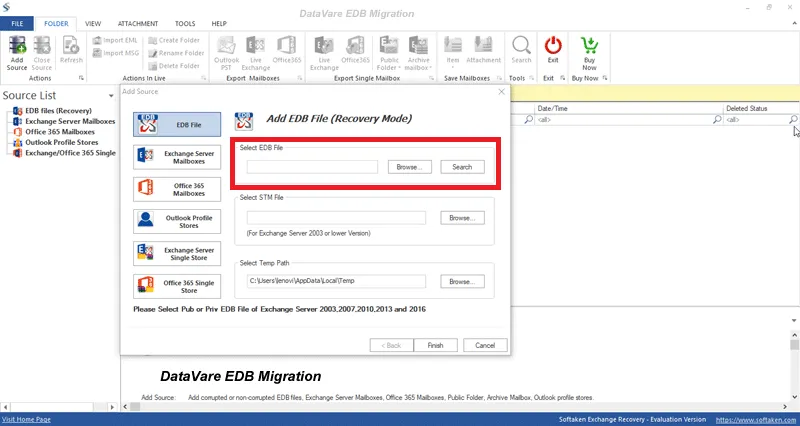Click the Search button for EDB file
The image size is (800, 426).
pos(462,167)
